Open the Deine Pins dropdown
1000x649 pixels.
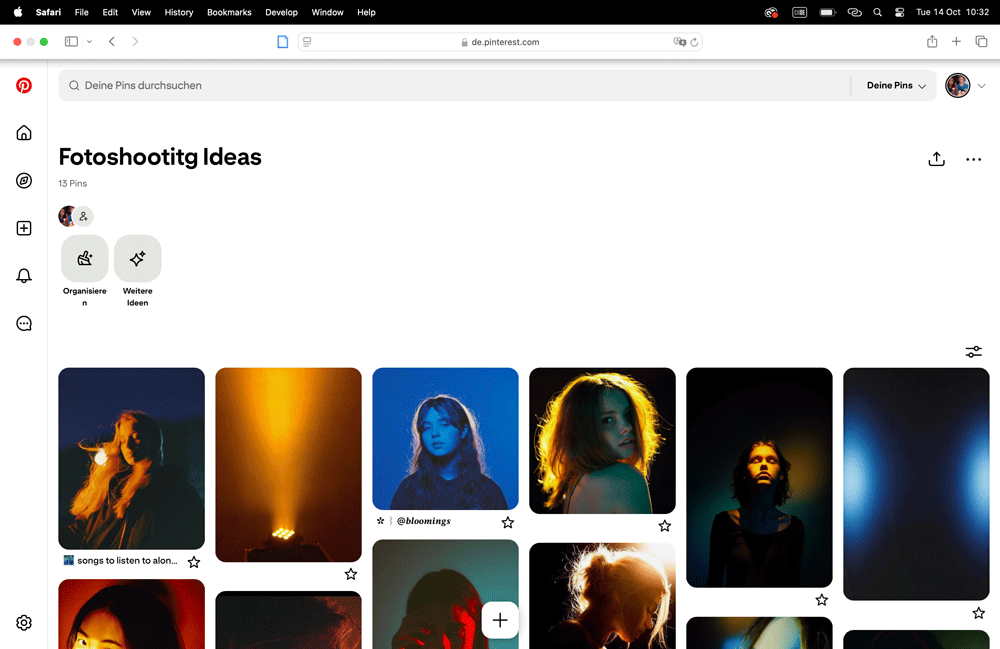tap(894, 86)
